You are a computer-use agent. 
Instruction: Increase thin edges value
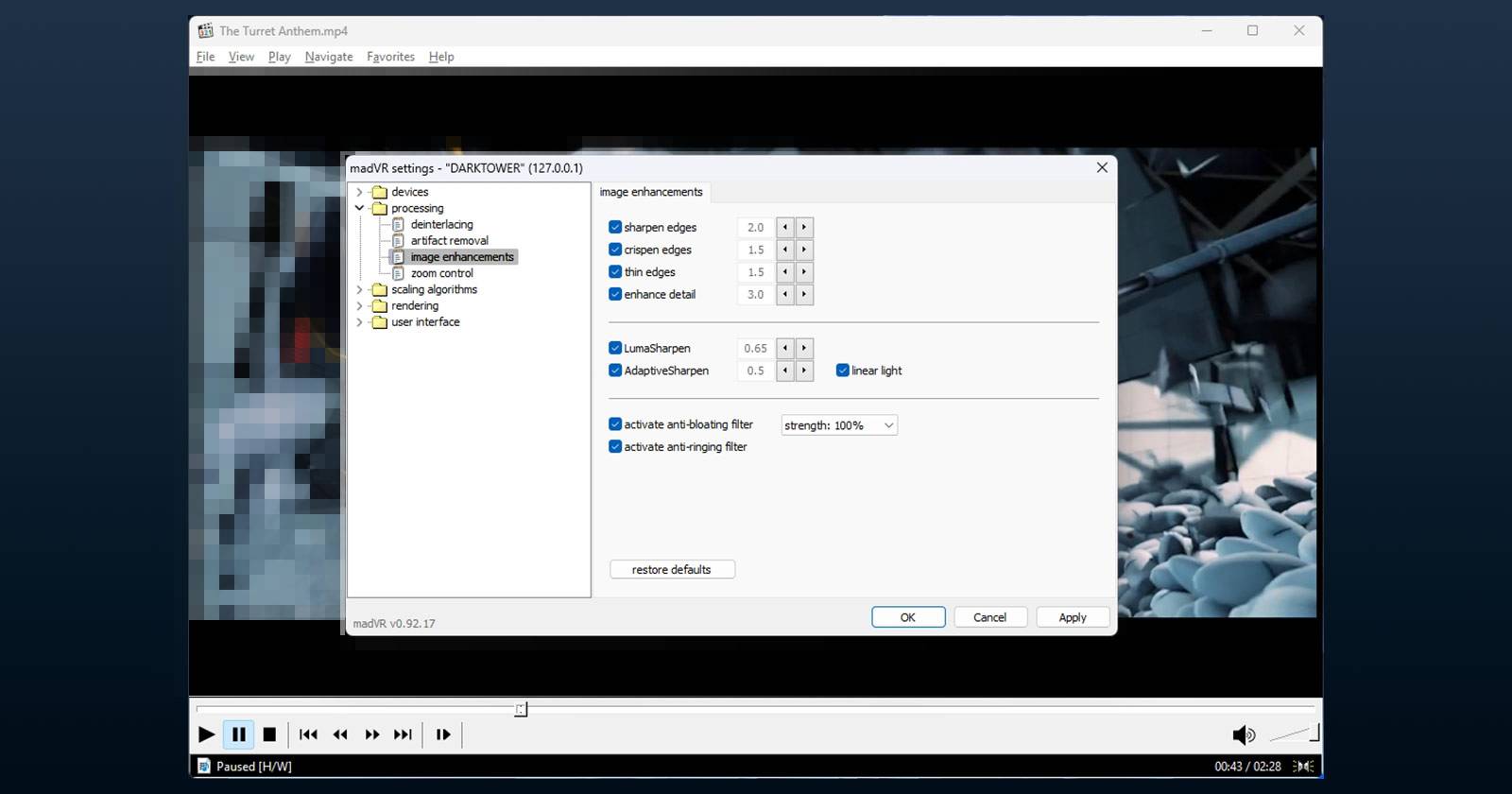point(804,272)
